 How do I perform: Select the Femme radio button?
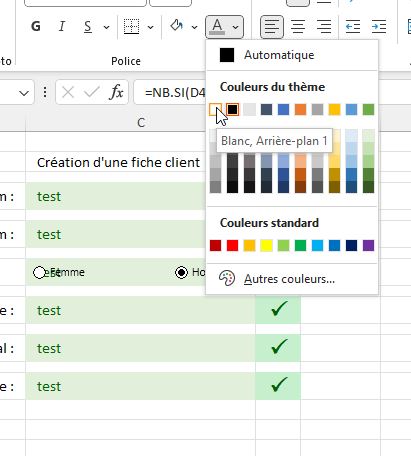(39, 273)
